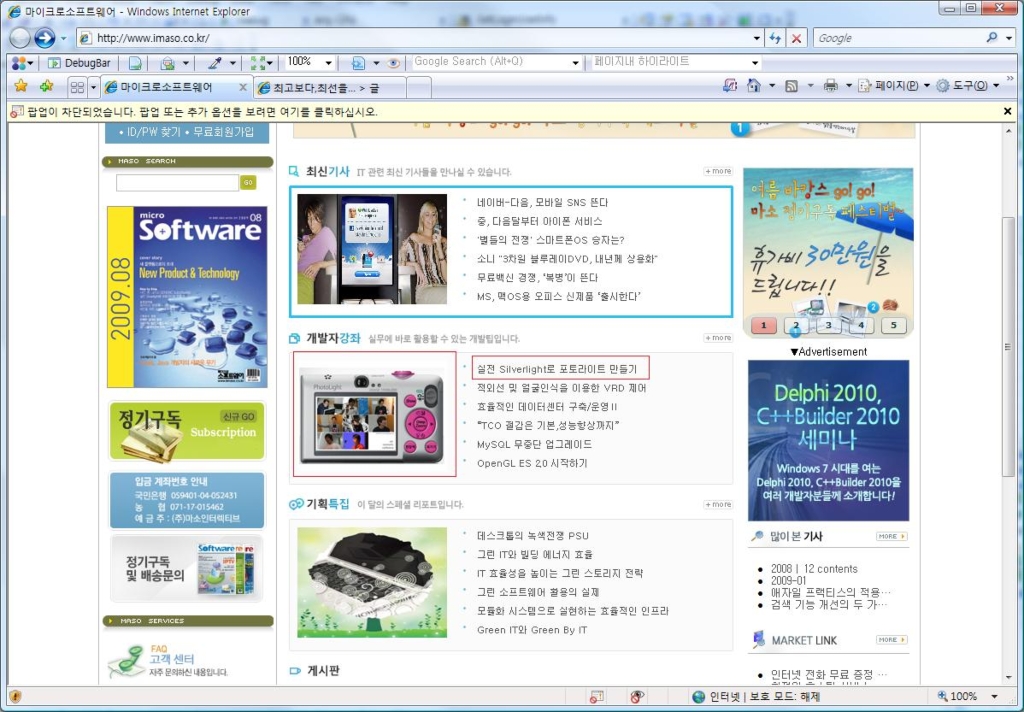Click Add to Favorites star-plus icon
The image size is (1024, 712).
point(46,86)
